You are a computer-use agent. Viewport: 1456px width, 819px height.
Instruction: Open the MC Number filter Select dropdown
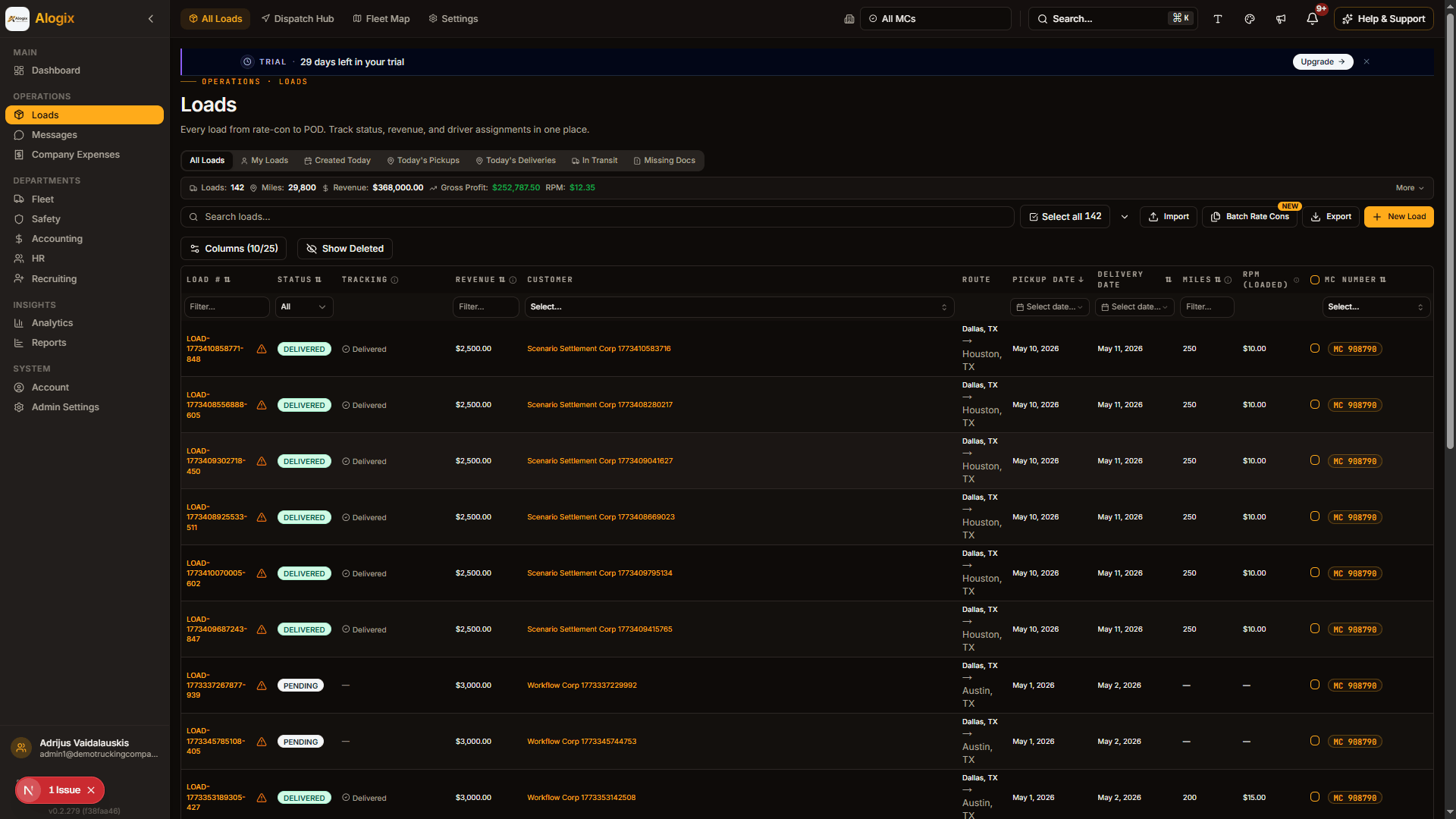tap(1376, 307)
